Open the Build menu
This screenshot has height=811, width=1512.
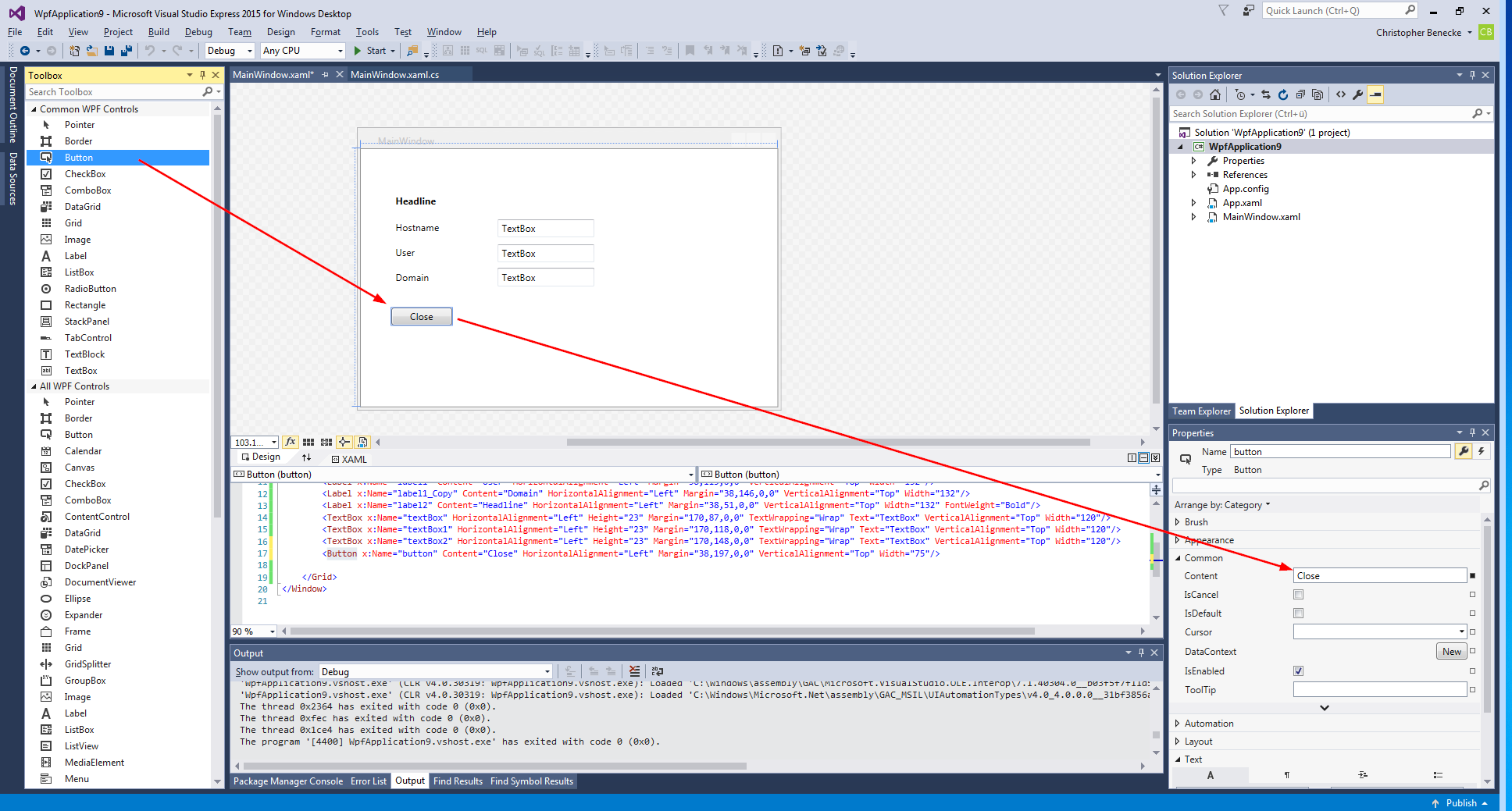click(x=159, y=32)
